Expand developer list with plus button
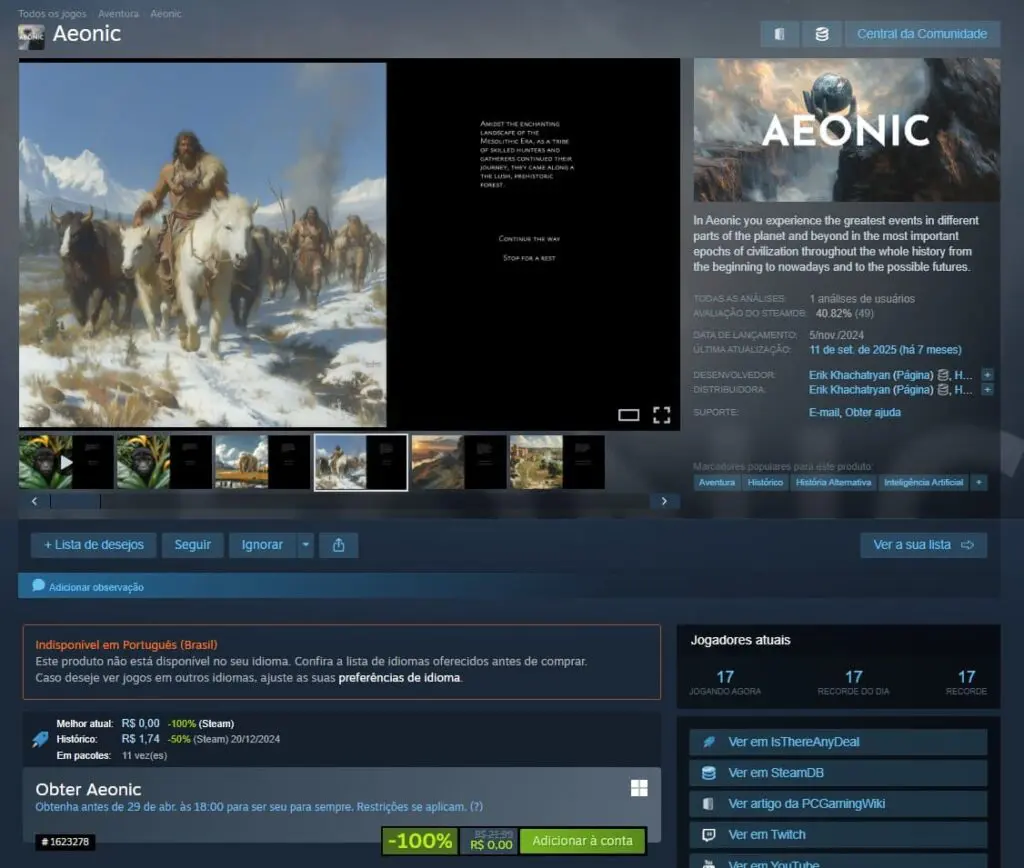Viewport: 1024px width, 868px height. pos(987,375)
